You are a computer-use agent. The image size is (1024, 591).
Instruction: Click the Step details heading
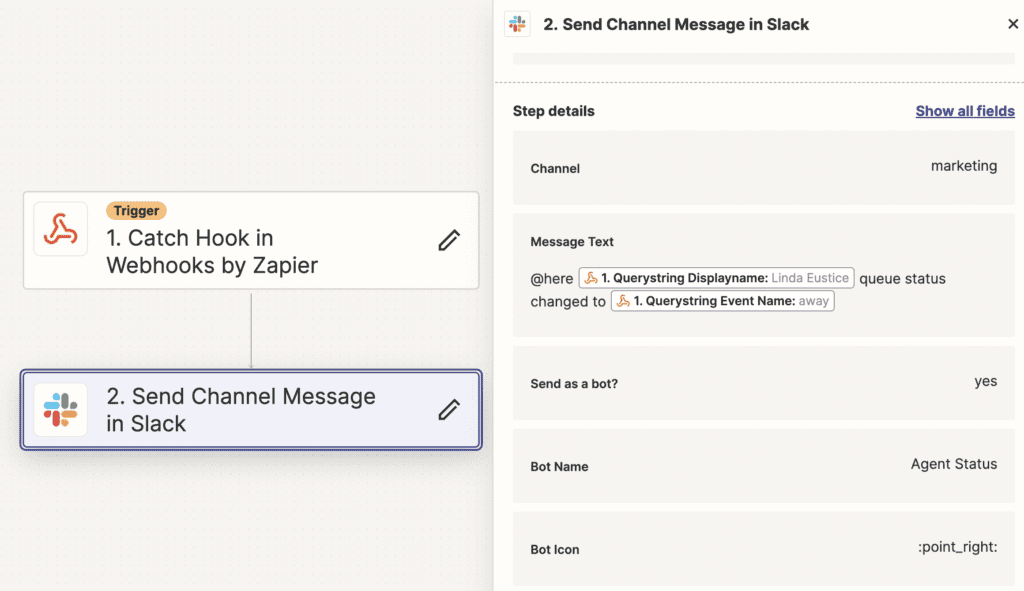553,111
